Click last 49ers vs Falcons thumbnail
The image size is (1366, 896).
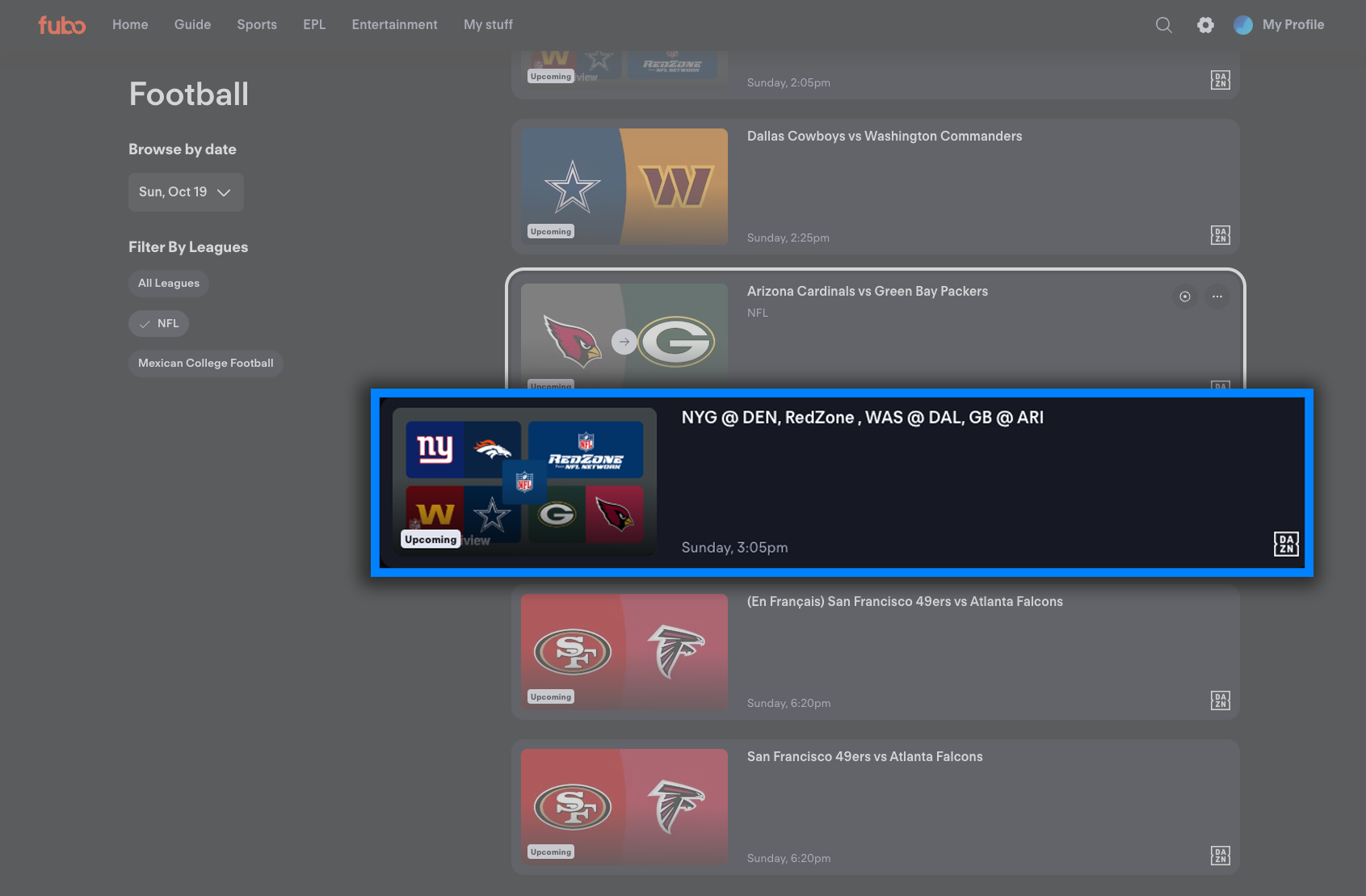(624, 807)
